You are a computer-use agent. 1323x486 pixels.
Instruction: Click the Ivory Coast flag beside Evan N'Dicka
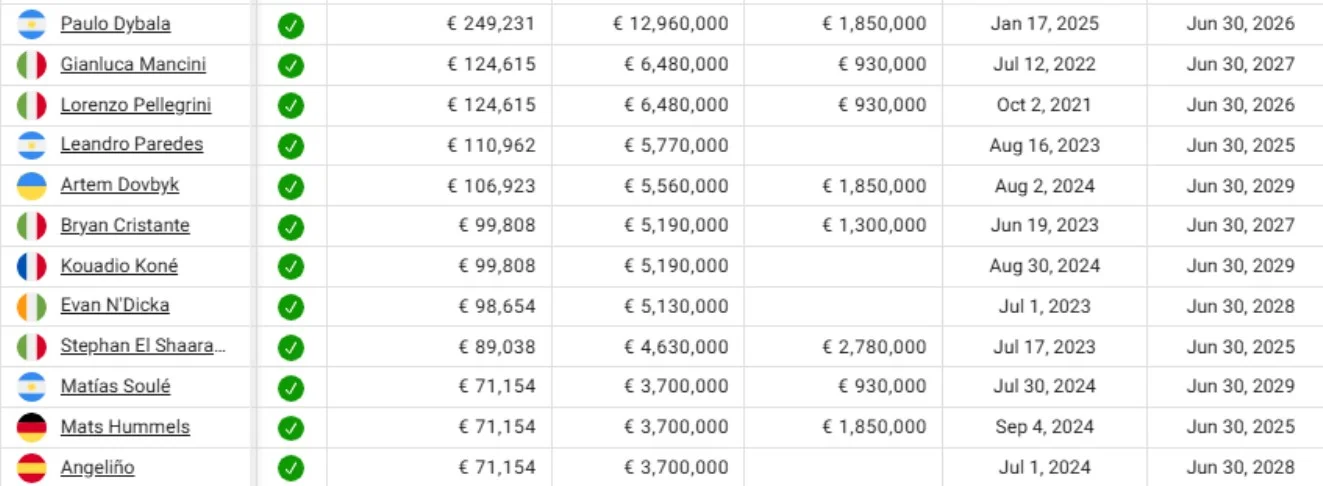point(32,306)
